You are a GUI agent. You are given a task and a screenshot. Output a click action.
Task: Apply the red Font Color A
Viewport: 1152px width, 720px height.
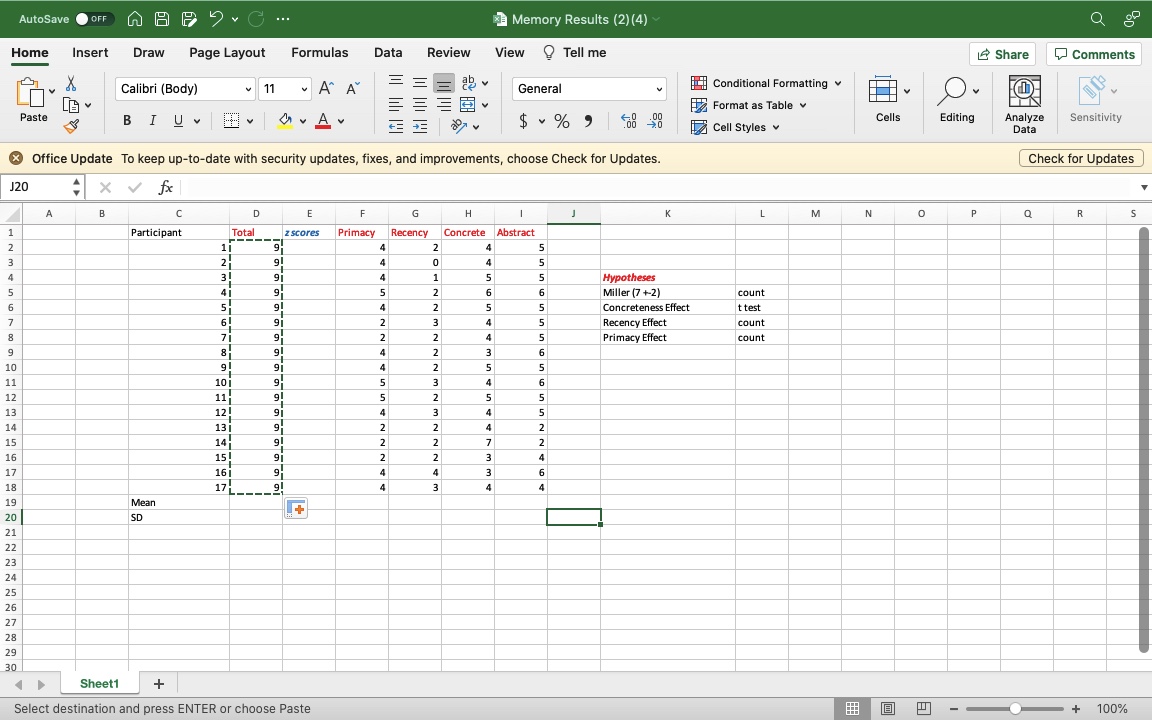point(323,120)
